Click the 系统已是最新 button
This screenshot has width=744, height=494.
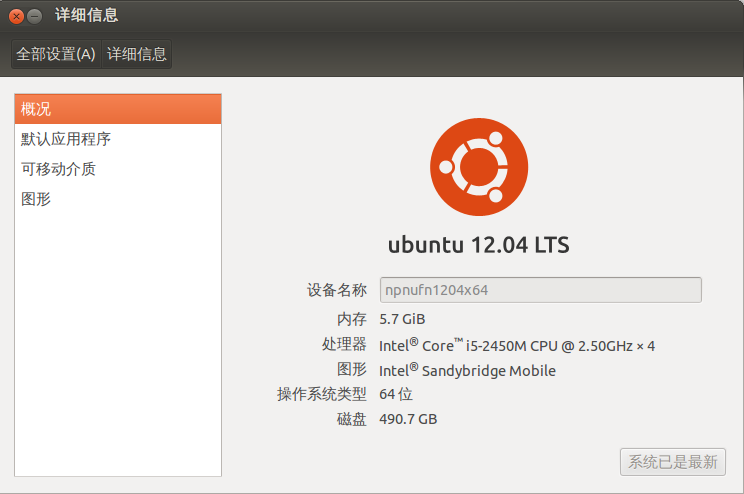[x=672, y=462]
